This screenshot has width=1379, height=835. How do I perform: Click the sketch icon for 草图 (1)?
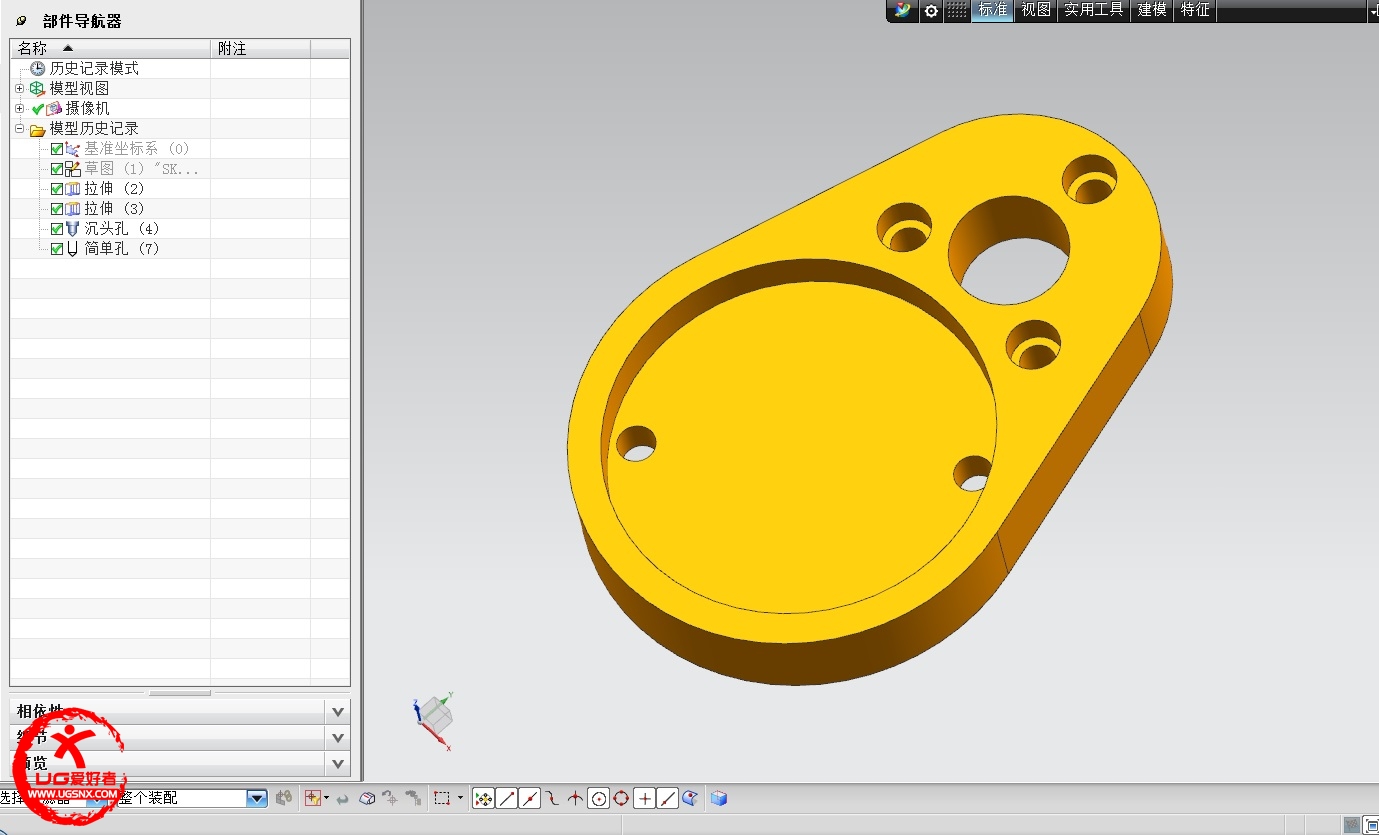72,168
